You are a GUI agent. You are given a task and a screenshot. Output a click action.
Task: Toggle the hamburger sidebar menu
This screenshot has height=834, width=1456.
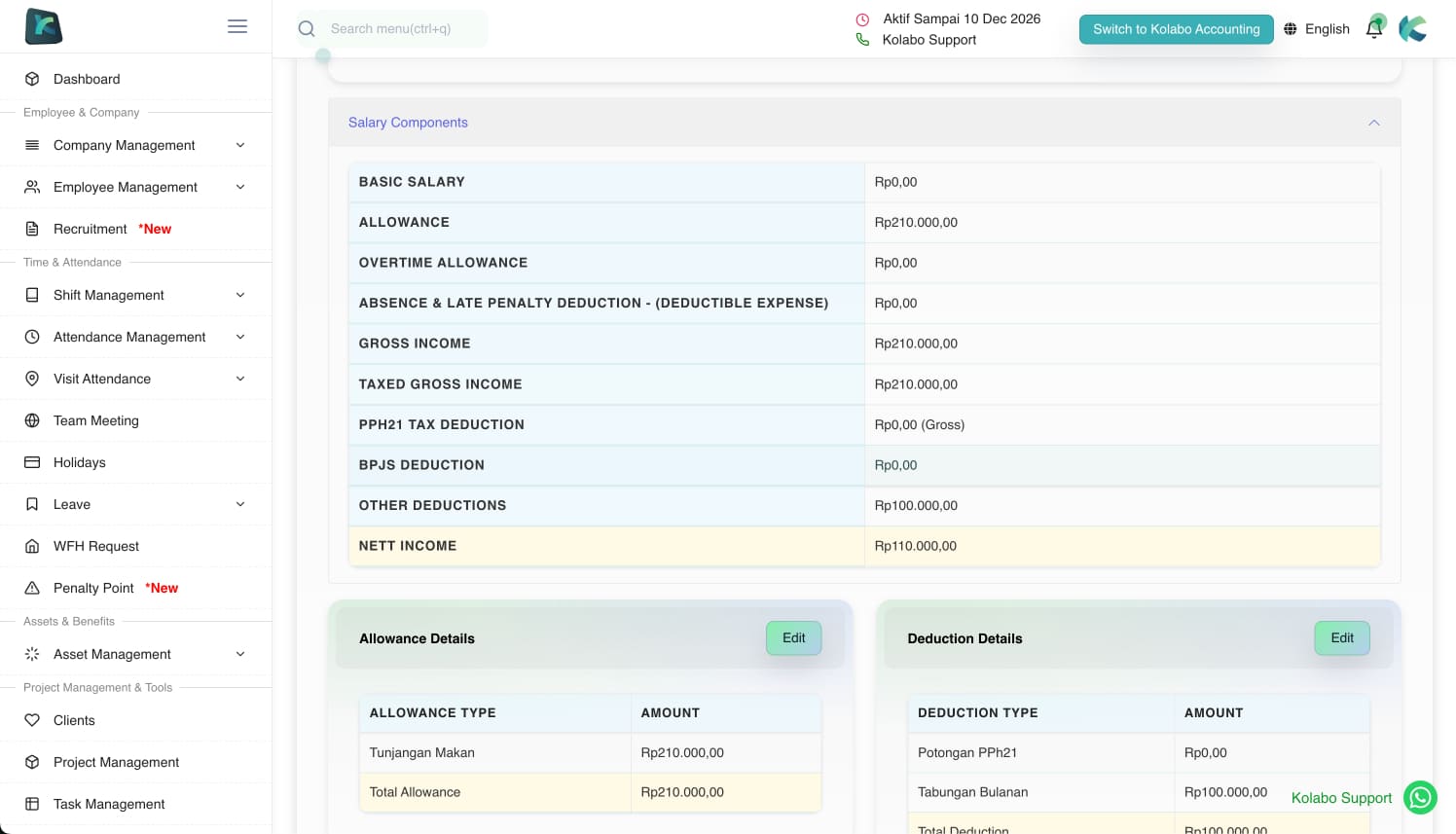coord(237,26)
